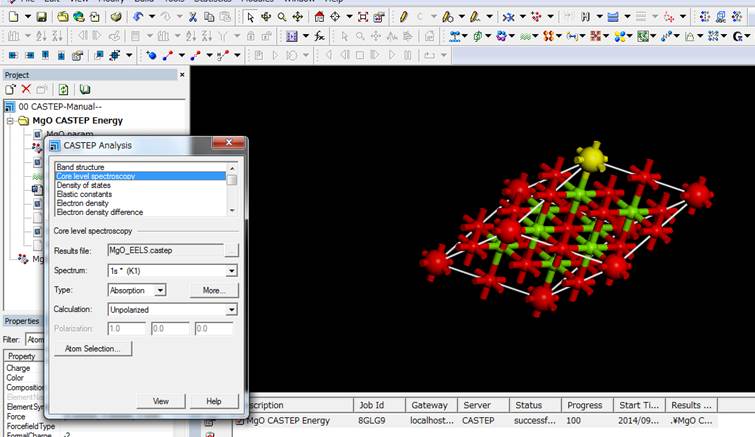Screen dimensions: 755x437
Task: Click the Status column header
Action: 535,405
